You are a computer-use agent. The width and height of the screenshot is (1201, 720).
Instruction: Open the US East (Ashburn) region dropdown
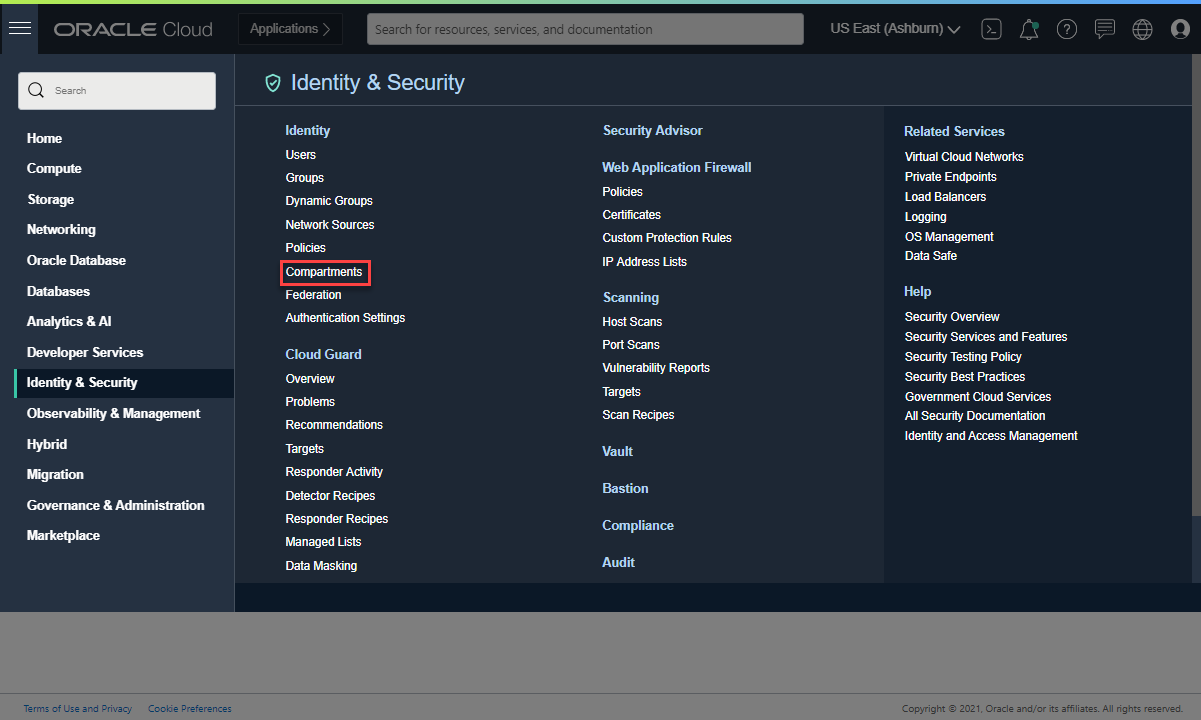coord(895,29)
